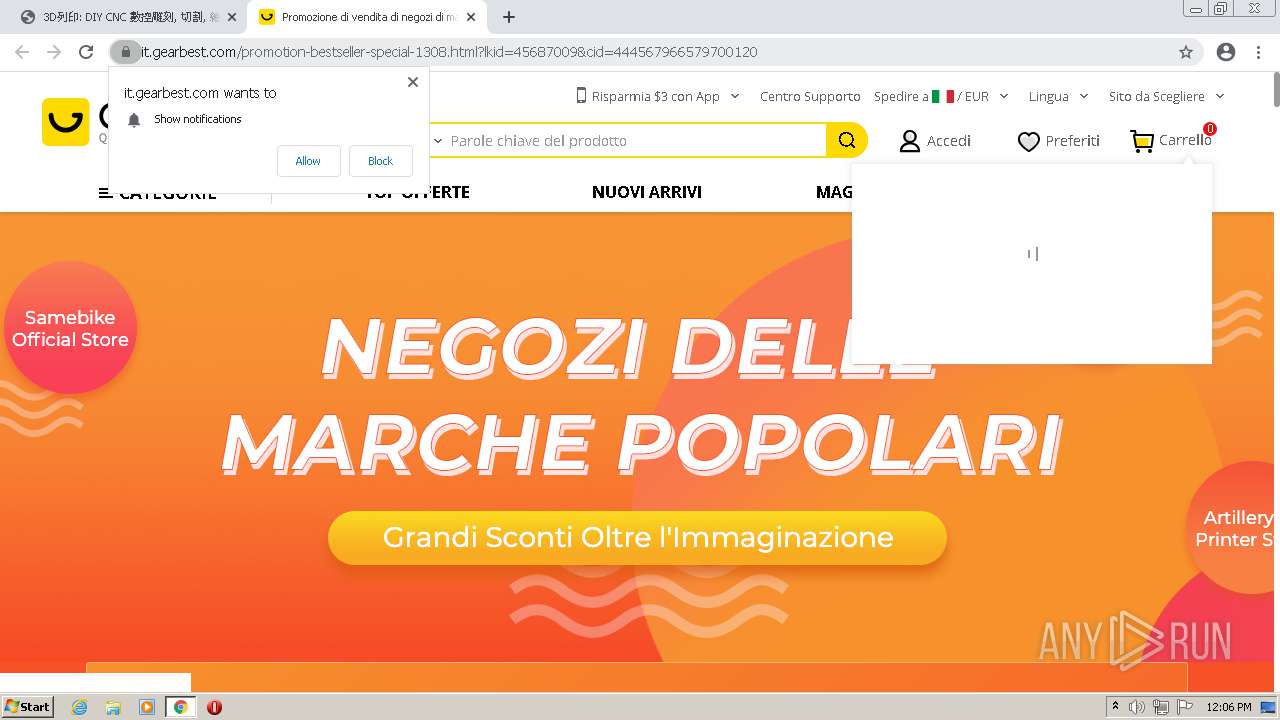This screenshot has height=720, width=1280.
Task: Click the padlock site info icon
Action: pyautogui.click(x=125, y=52)
